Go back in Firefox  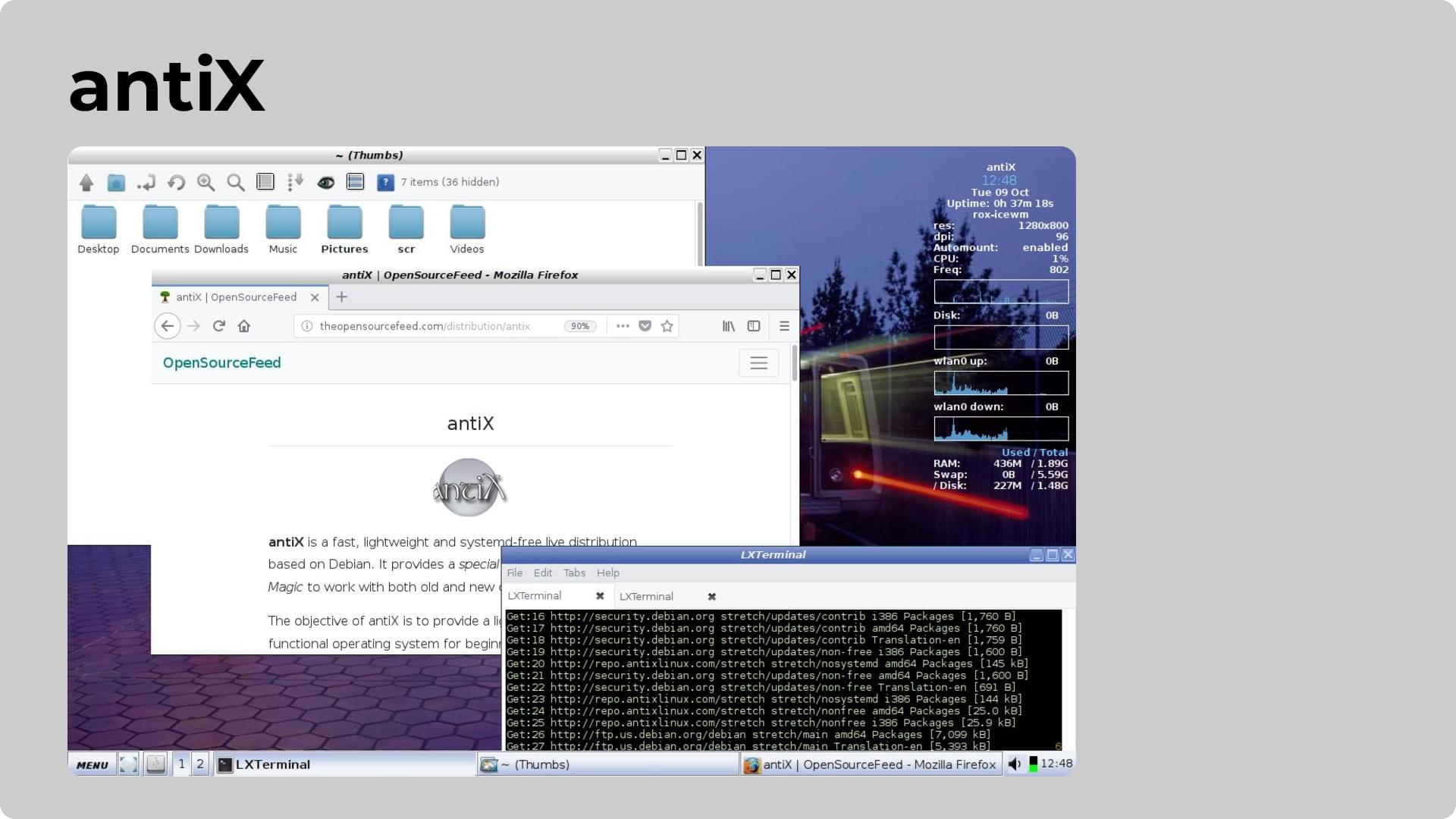point(168,326)
